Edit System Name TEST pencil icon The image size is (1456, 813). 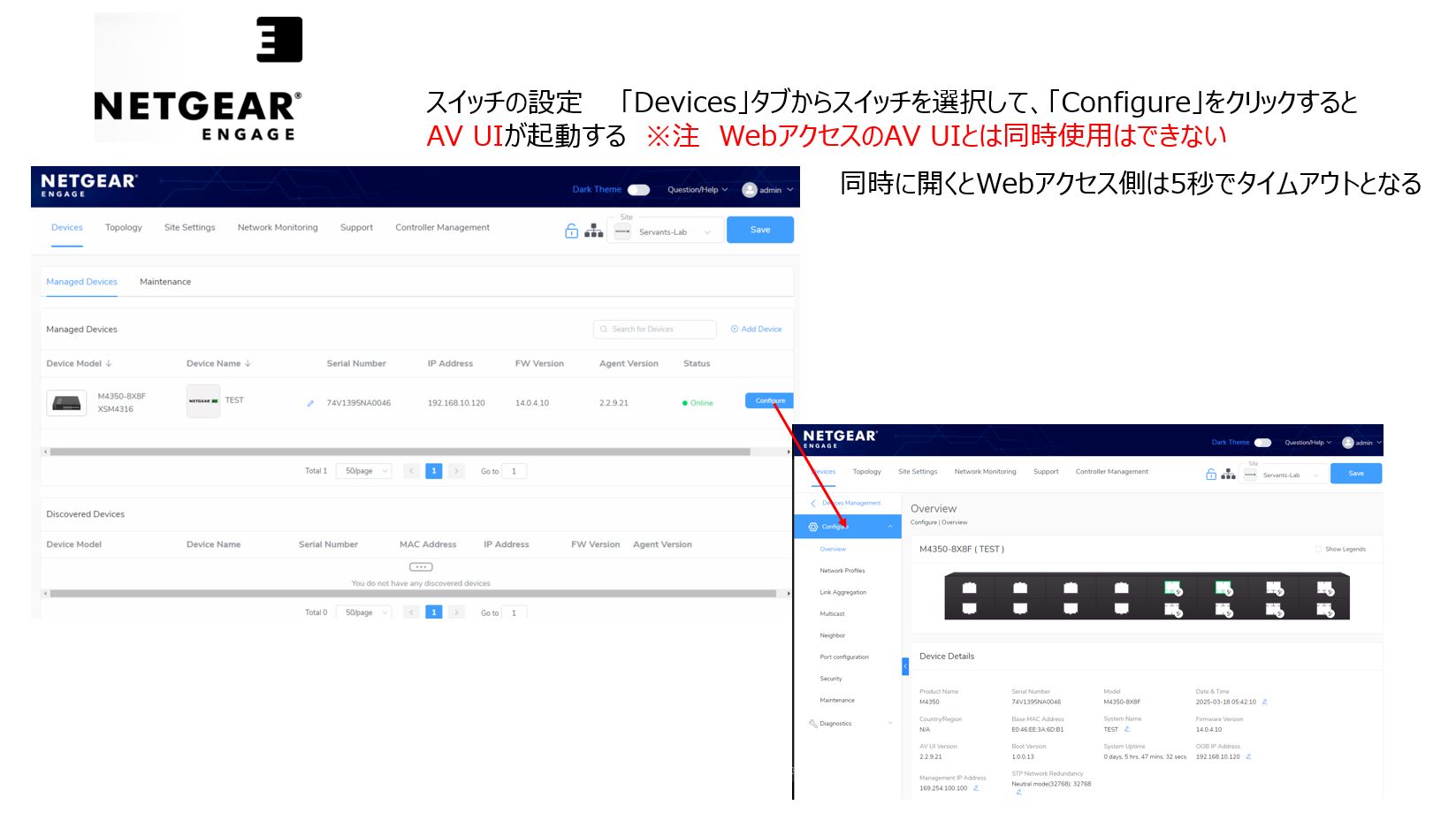[x=1127, y=729]
